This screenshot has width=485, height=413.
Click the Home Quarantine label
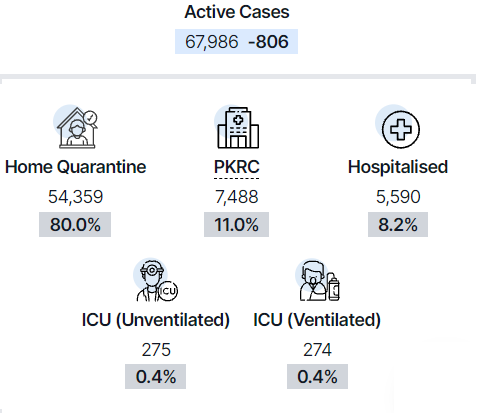click(76, 167)
